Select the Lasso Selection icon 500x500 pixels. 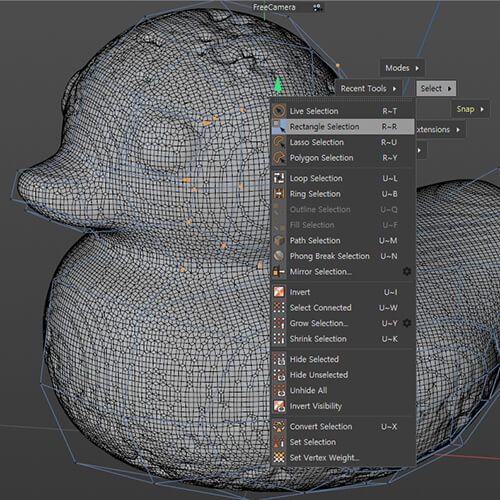[279, 142]
